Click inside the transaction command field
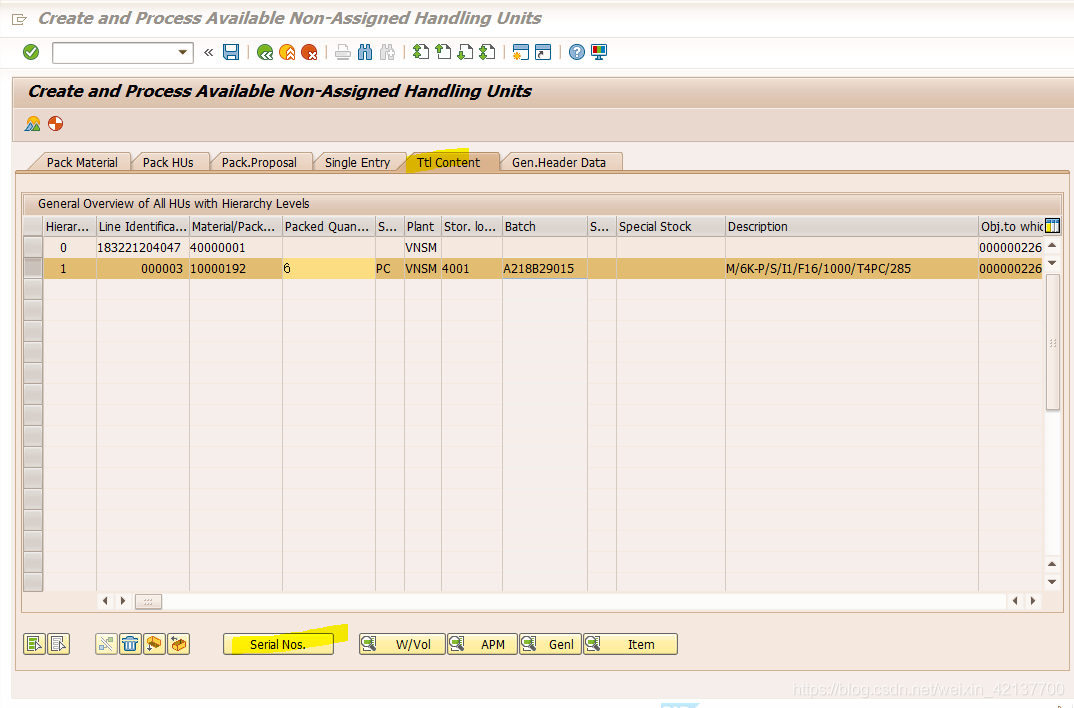Image resolution: width=1074 pixels, height=708 pixels. coord(114,53)
